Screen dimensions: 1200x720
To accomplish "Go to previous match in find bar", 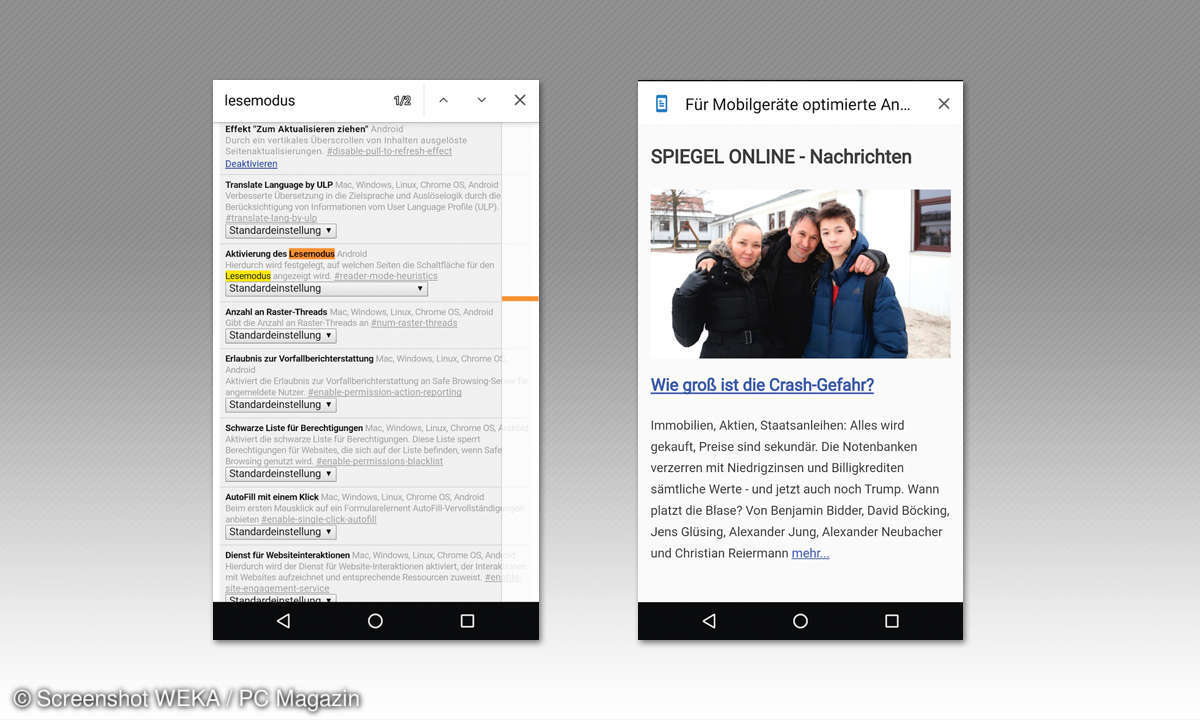I will 443,100.
